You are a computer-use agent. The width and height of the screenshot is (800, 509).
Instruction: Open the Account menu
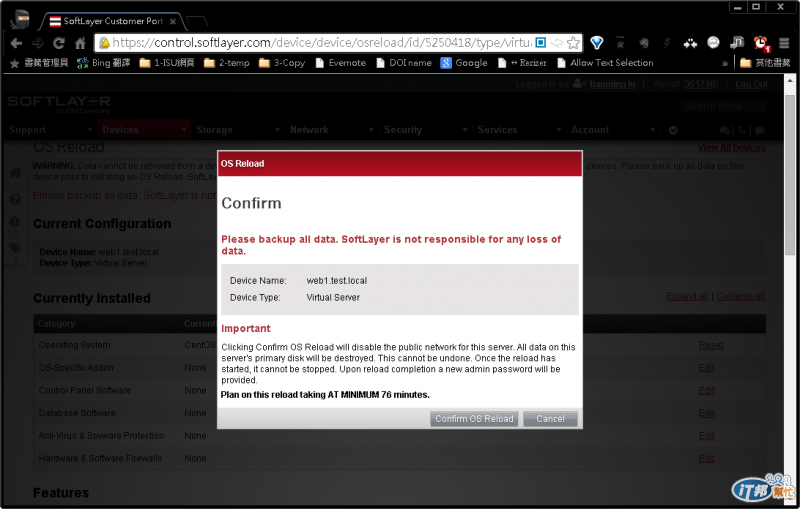pyautogui.click(x=613, y=130)
